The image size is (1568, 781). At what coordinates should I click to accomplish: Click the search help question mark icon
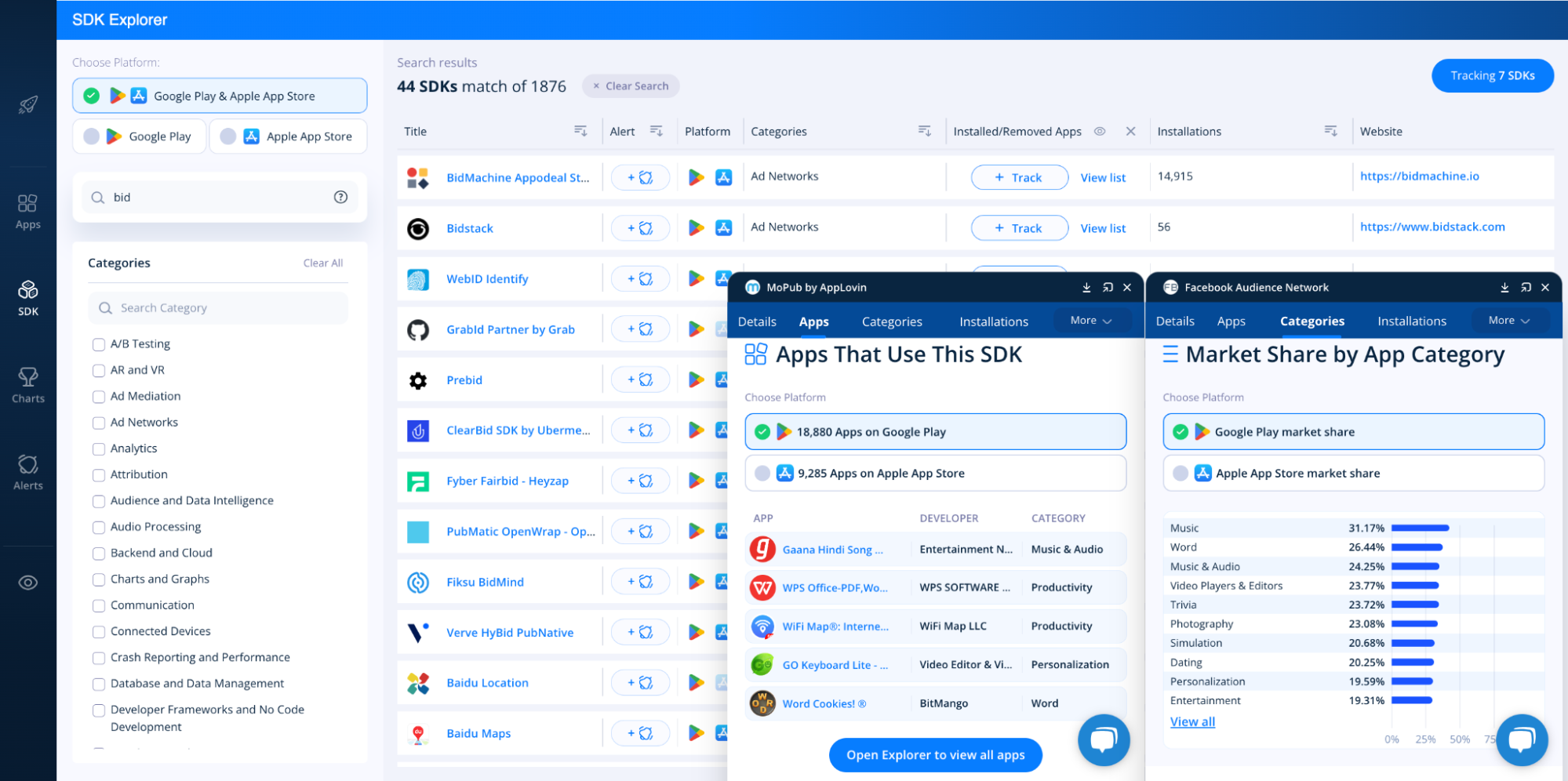pyautogui.click(x=340, y=197)
